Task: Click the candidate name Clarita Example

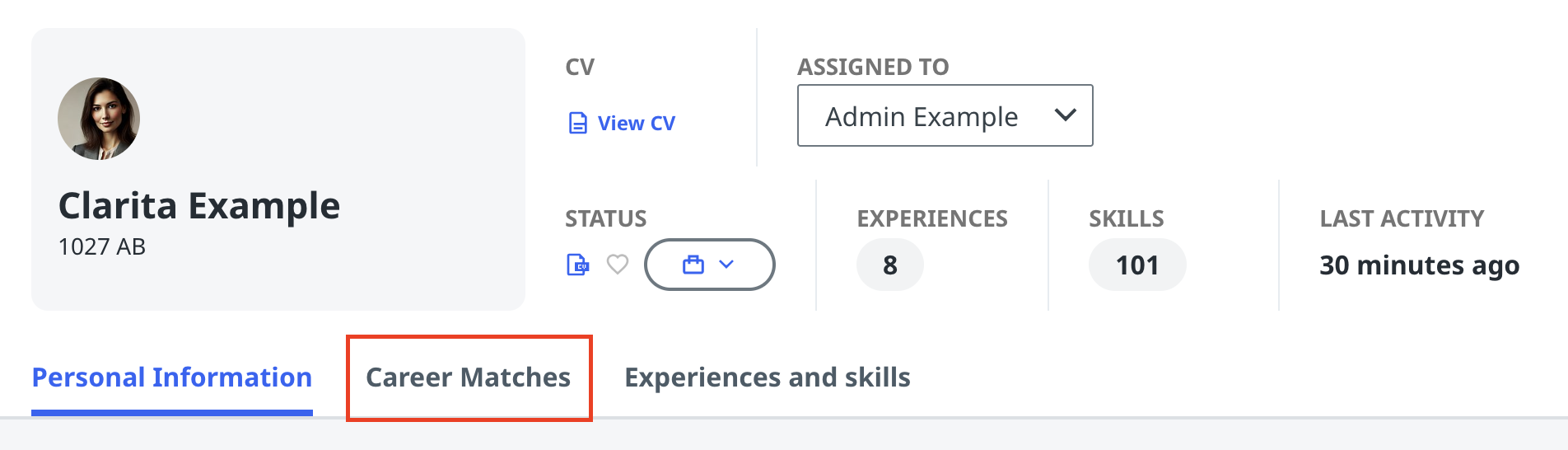Action: coord(199,206)
